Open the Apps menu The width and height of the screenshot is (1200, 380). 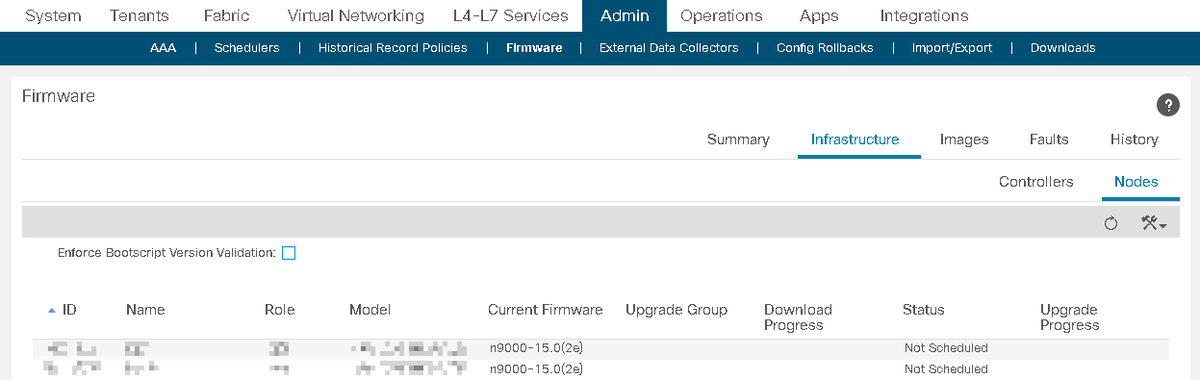click(x=820, y=16)
